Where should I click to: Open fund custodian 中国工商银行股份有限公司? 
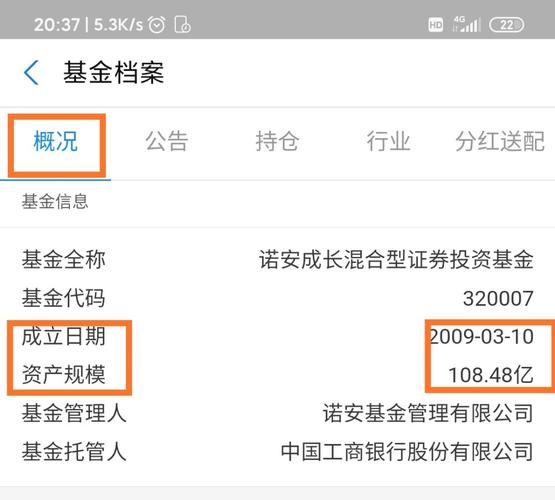407,452
